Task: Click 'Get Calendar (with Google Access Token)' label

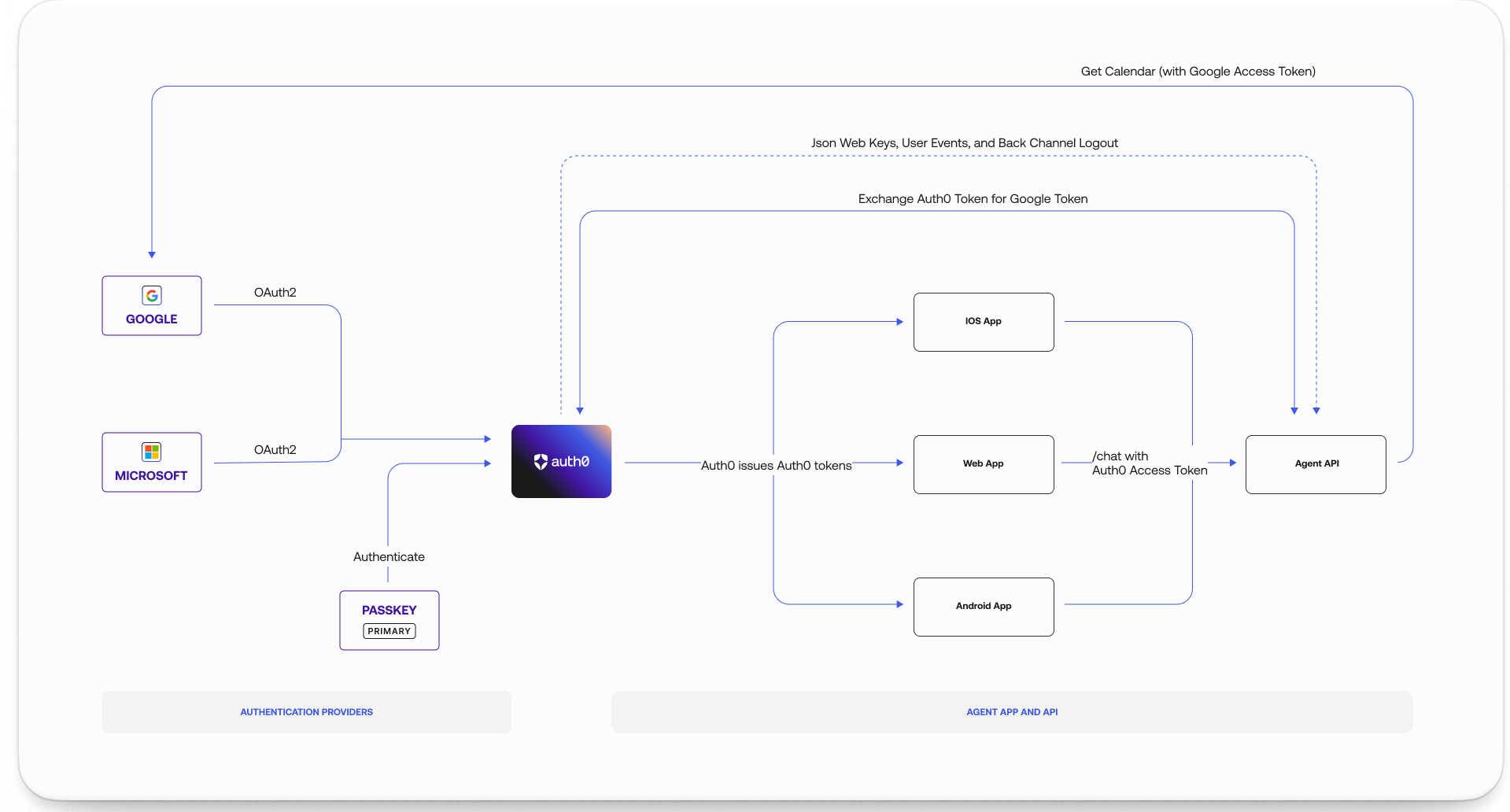Action: pyautogui.click(x=1198, y=72)
